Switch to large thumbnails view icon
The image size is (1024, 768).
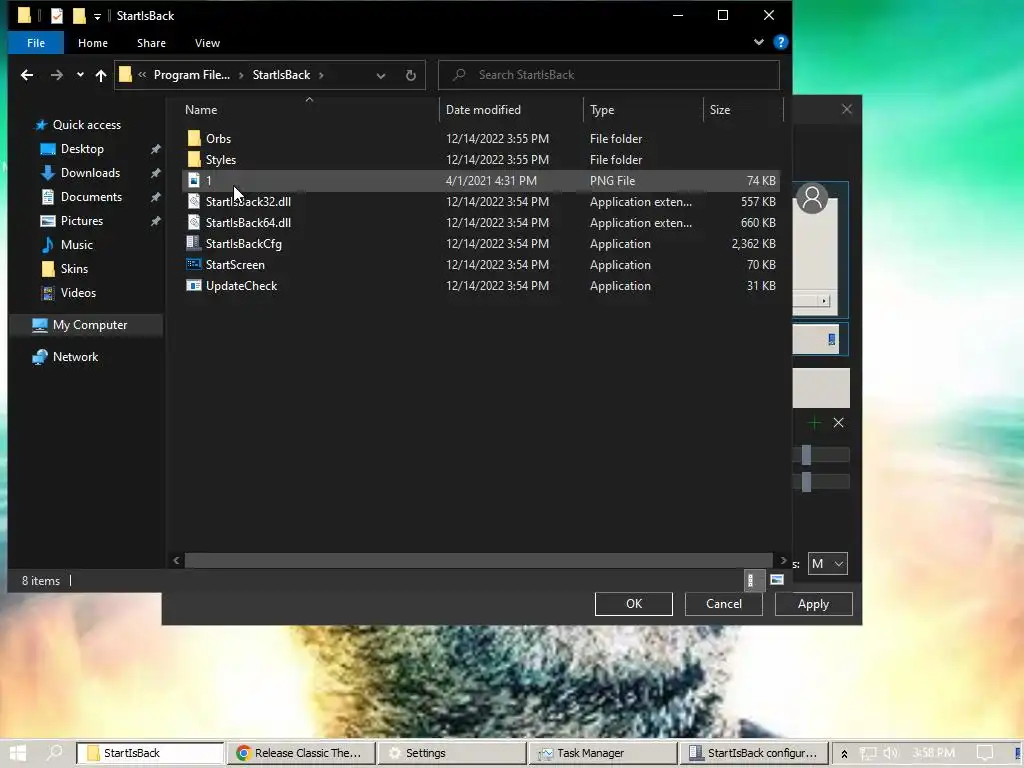coord(776,580)
